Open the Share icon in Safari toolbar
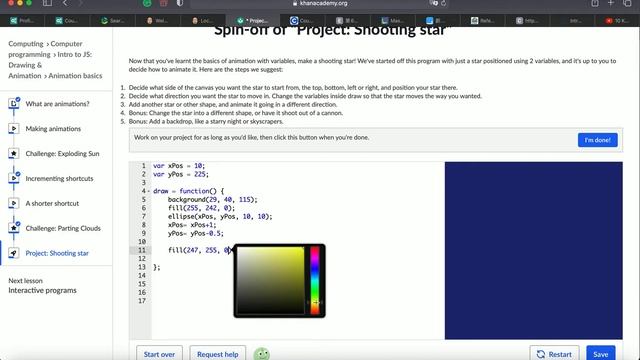Screen dimensions: 640x360 tap(595, 3)
